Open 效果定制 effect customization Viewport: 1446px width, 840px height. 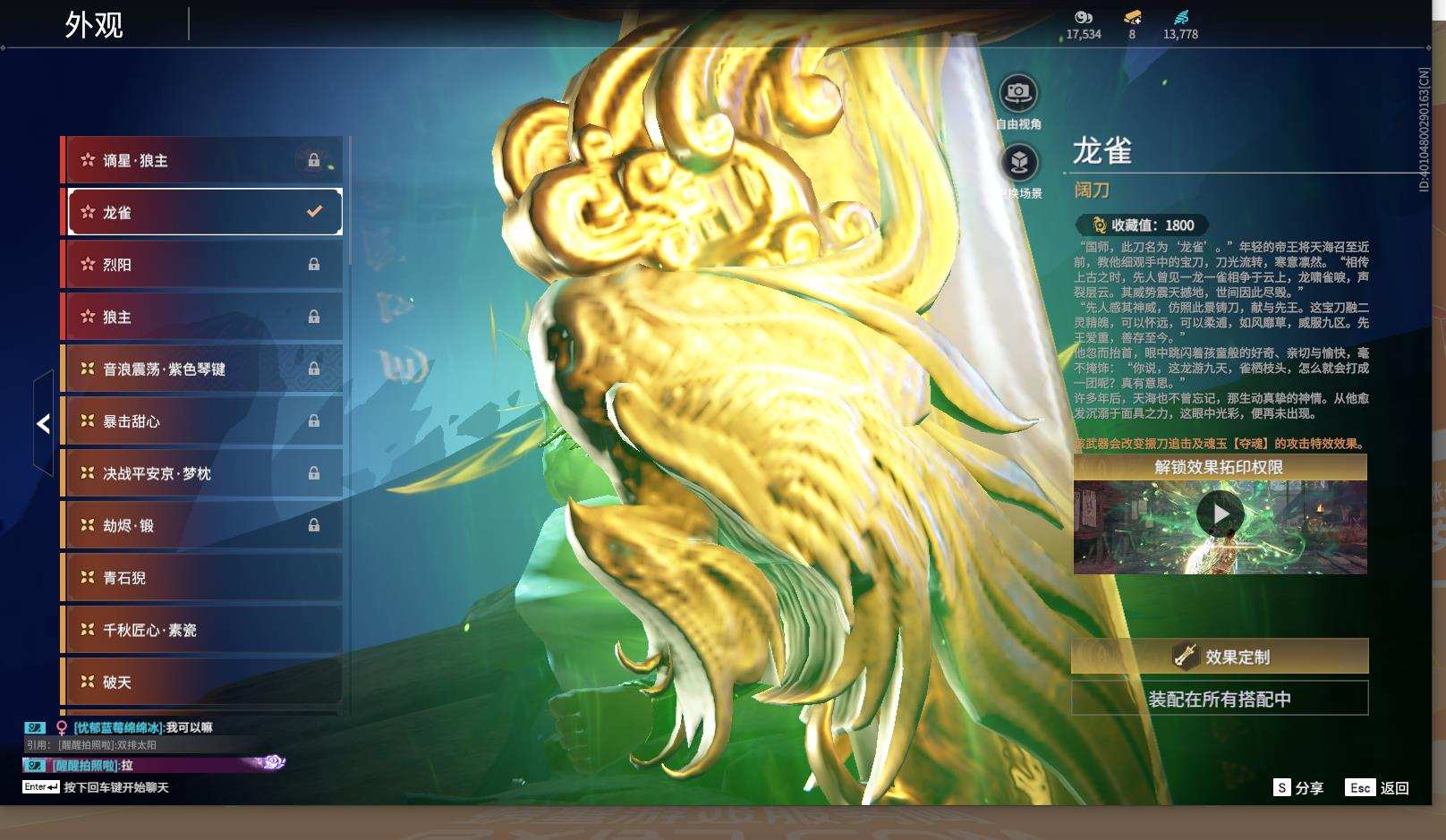(1221, 657)
